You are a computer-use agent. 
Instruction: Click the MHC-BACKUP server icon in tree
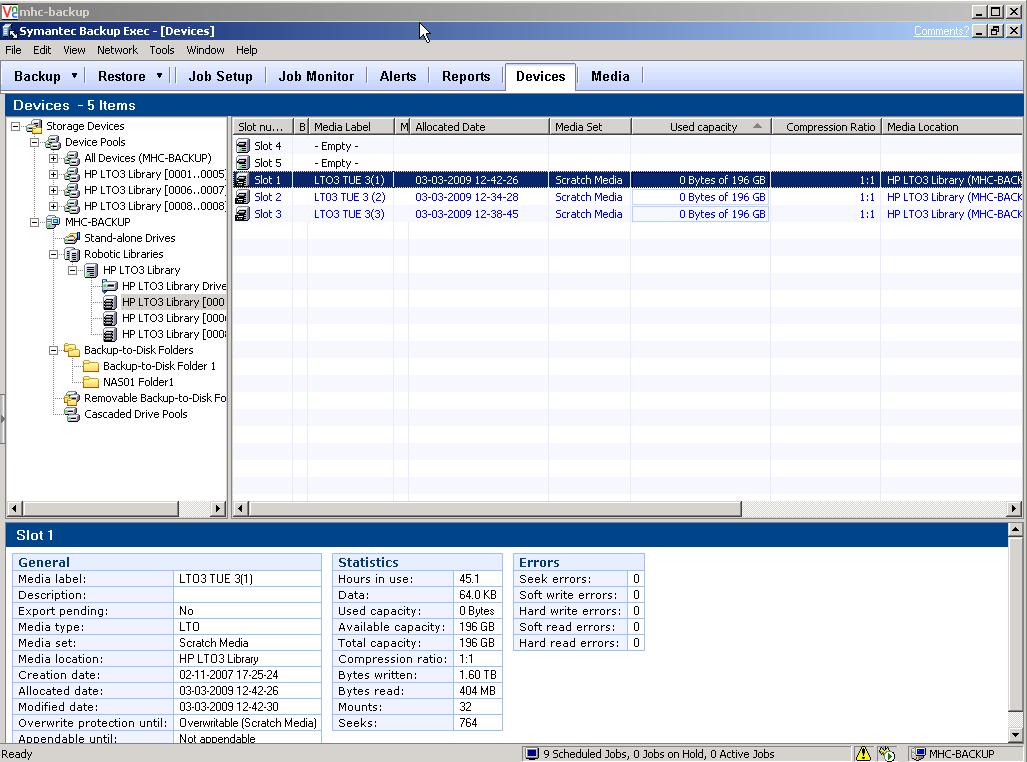point(54,222)
